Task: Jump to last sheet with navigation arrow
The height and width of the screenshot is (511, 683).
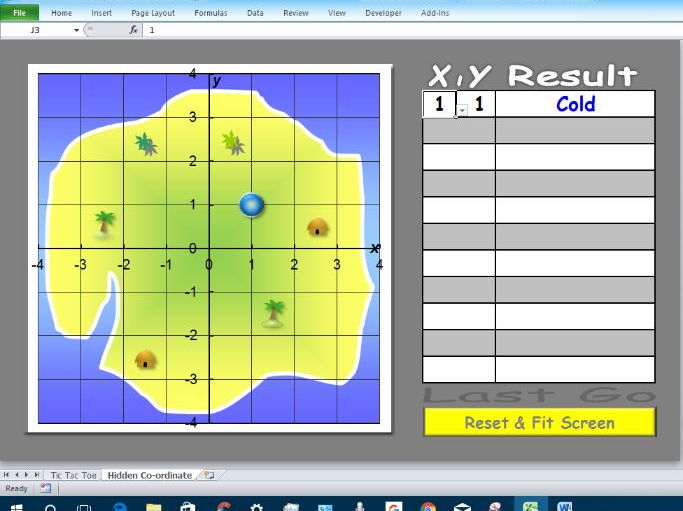Action: pos(37,475)
